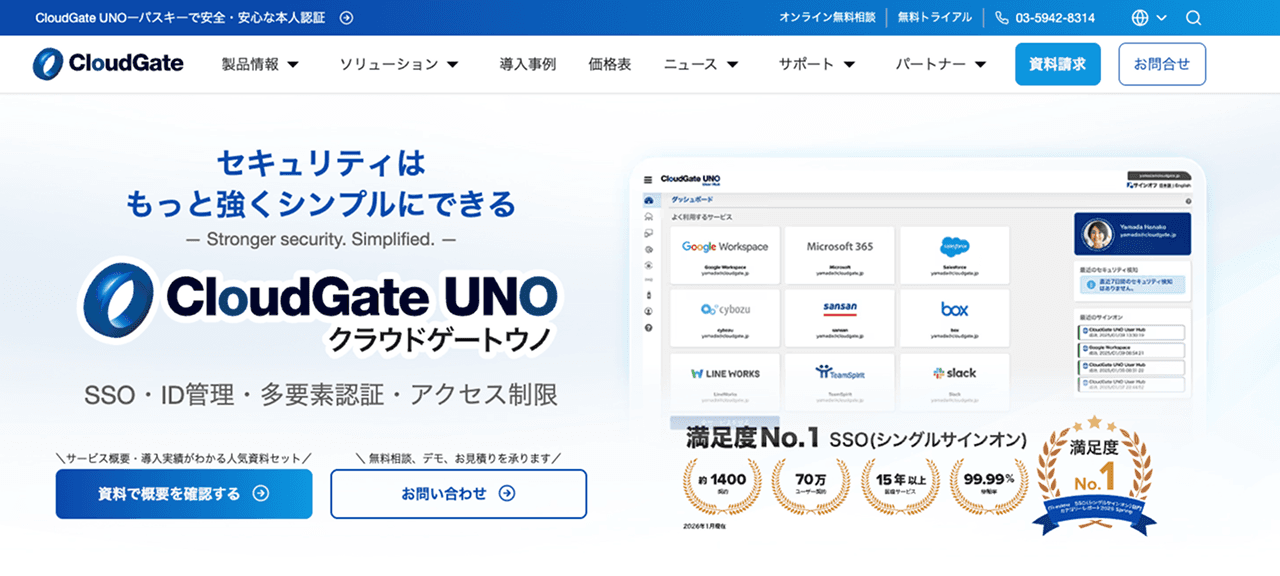Click the Microsoft 365 tile

[x=840, y=255]
